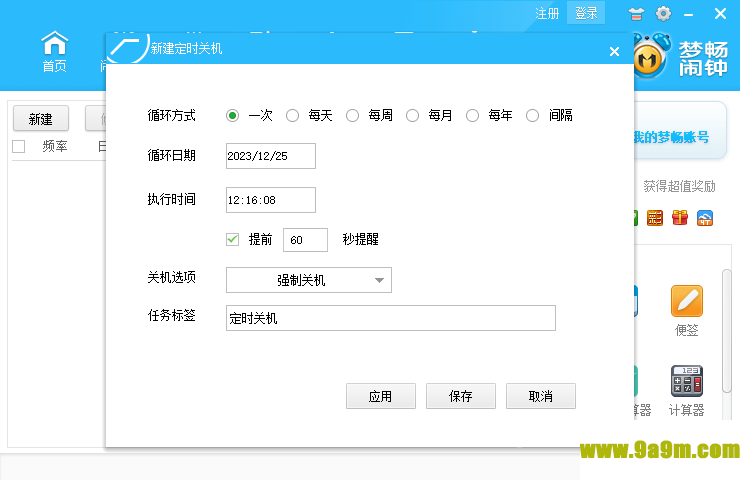Click the 新建 button in main window
This screenshot has height=480, width=740.
click(41, 118)
